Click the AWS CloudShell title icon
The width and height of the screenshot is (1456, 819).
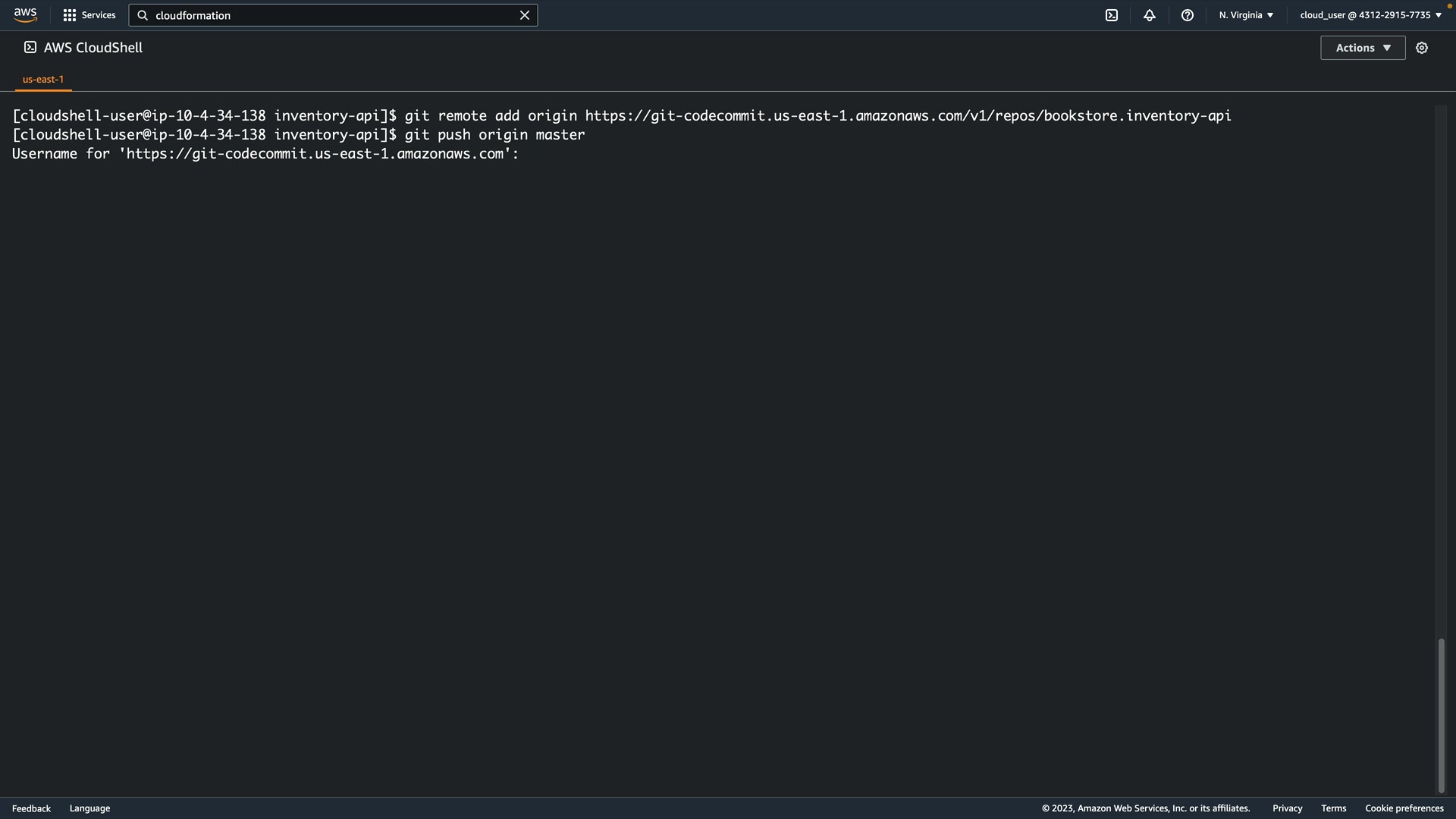click(30, 47)
